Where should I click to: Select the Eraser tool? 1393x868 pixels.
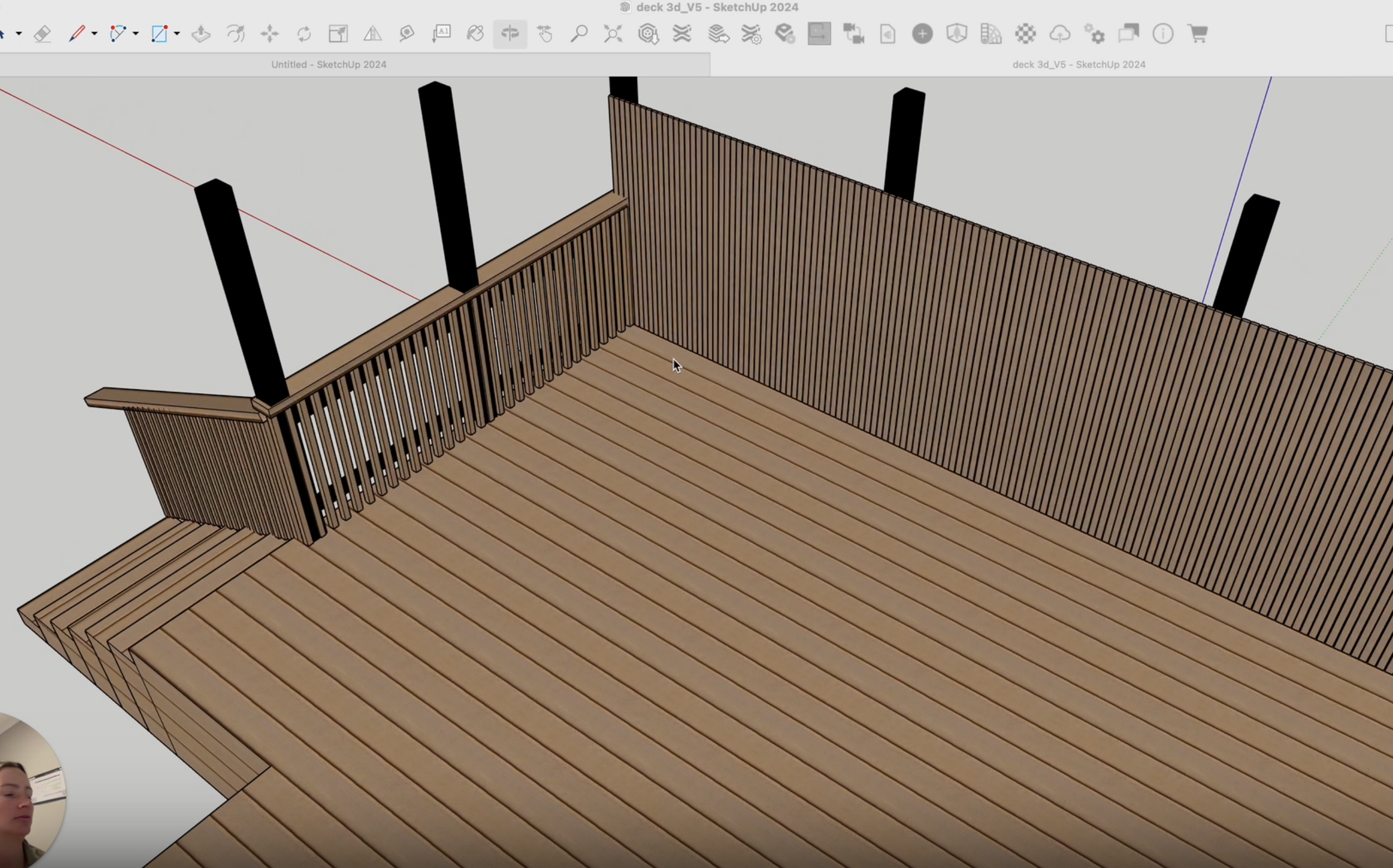tap(42, 34)
